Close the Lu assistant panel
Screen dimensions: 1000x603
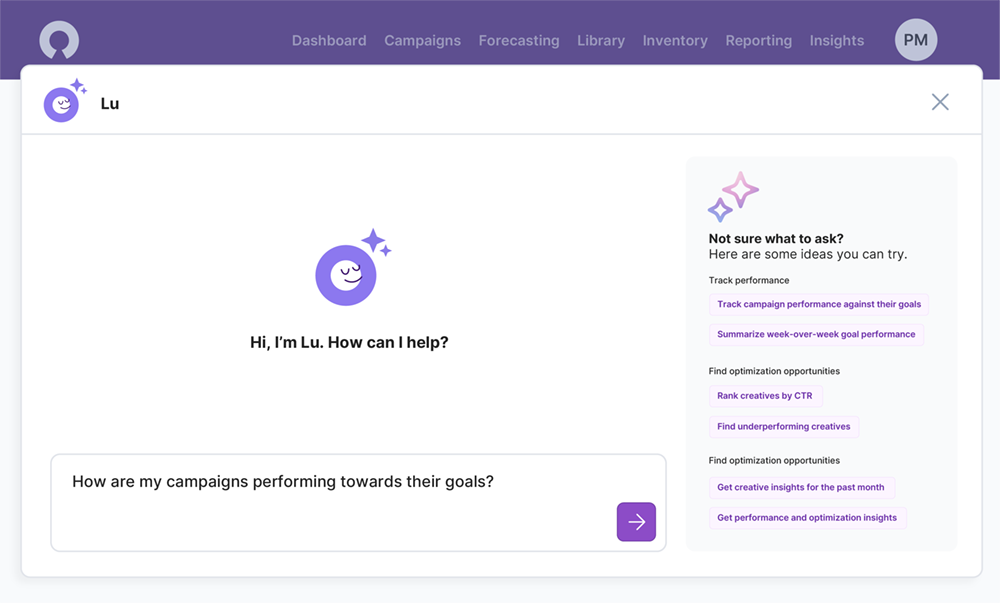tap(940, 102)
